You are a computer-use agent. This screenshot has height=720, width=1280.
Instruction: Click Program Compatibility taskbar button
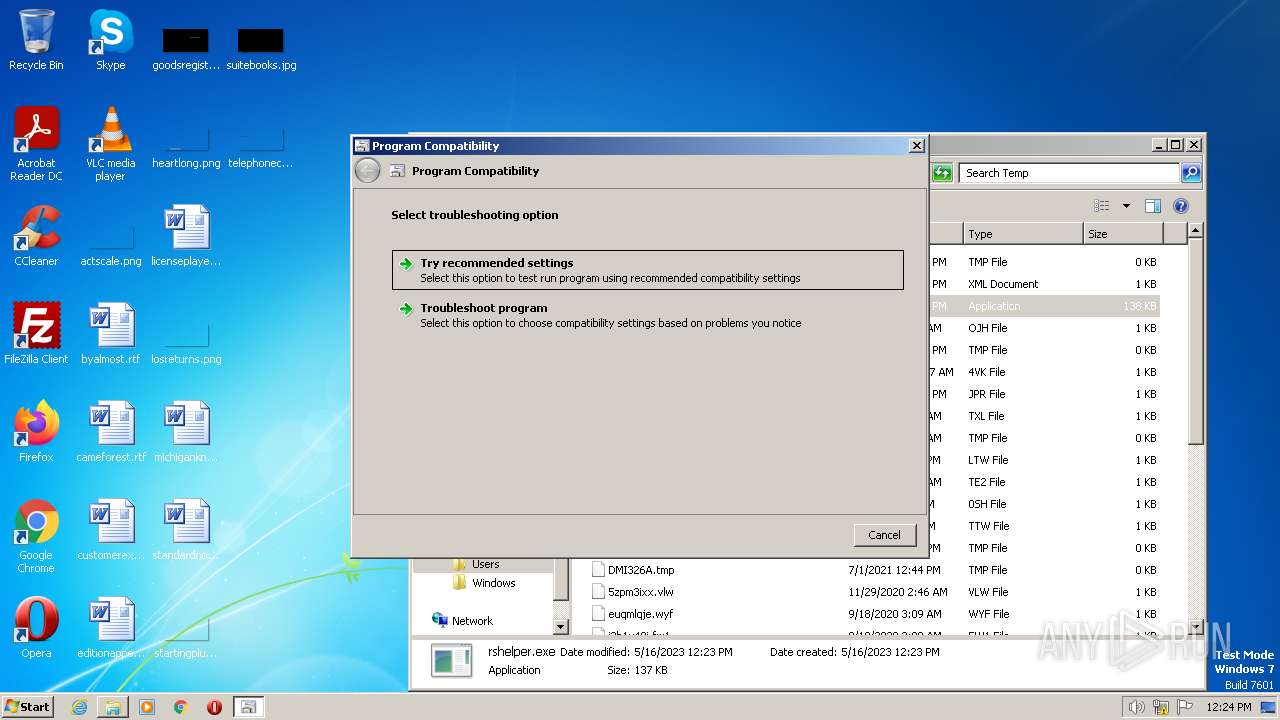pyautogui.click(x=248, y=707)
